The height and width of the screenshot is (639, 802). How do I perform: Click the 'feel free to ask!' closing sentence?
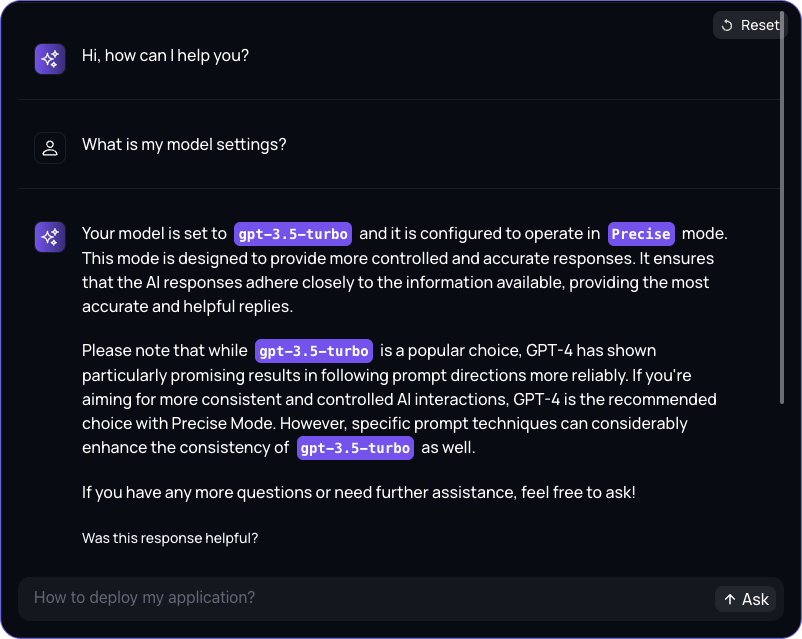point(359,492)
